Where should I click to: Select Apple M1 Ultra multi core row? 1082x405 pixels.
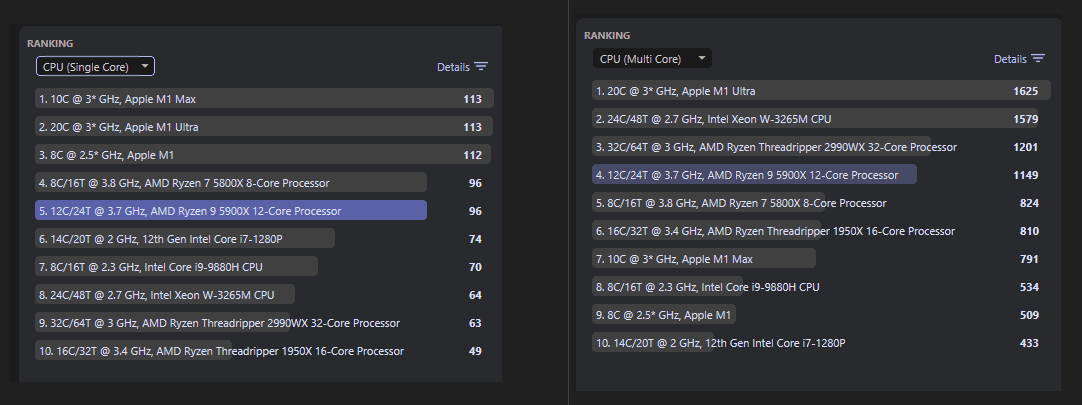(821, 91)
